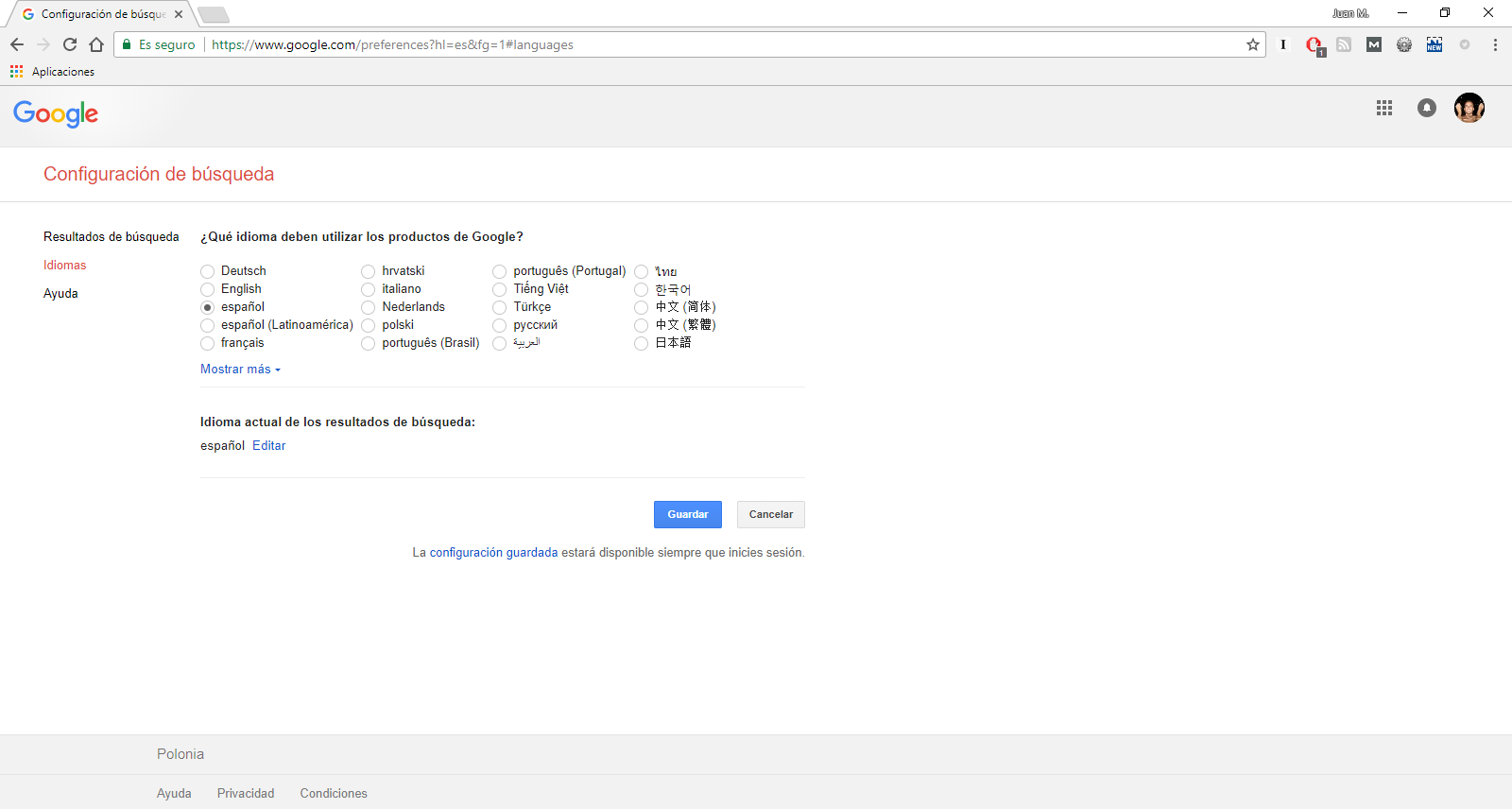Select português (Brasil) option
The height and width of the screenshot is (809, 1512).
369,344
